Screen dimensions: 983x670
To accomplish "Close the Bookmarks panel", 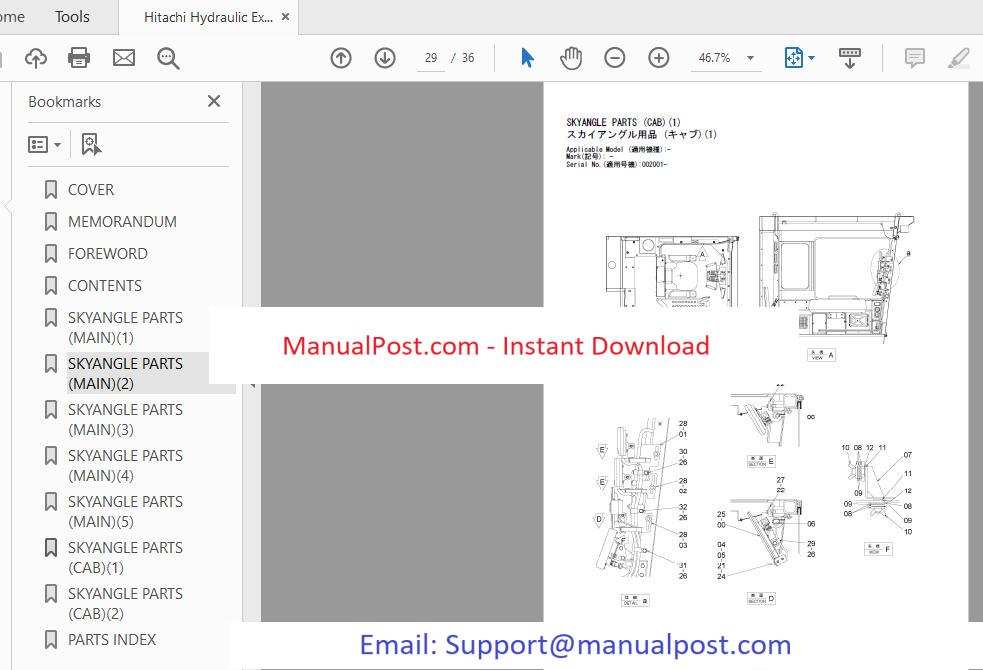I will pyautogui.click(x=213, y=101).
